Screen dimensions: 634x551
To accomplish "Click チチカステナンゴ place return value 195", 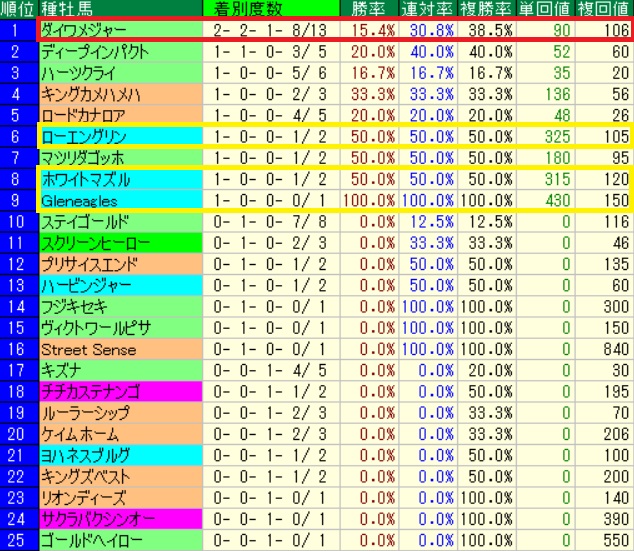I will (616, 392).
